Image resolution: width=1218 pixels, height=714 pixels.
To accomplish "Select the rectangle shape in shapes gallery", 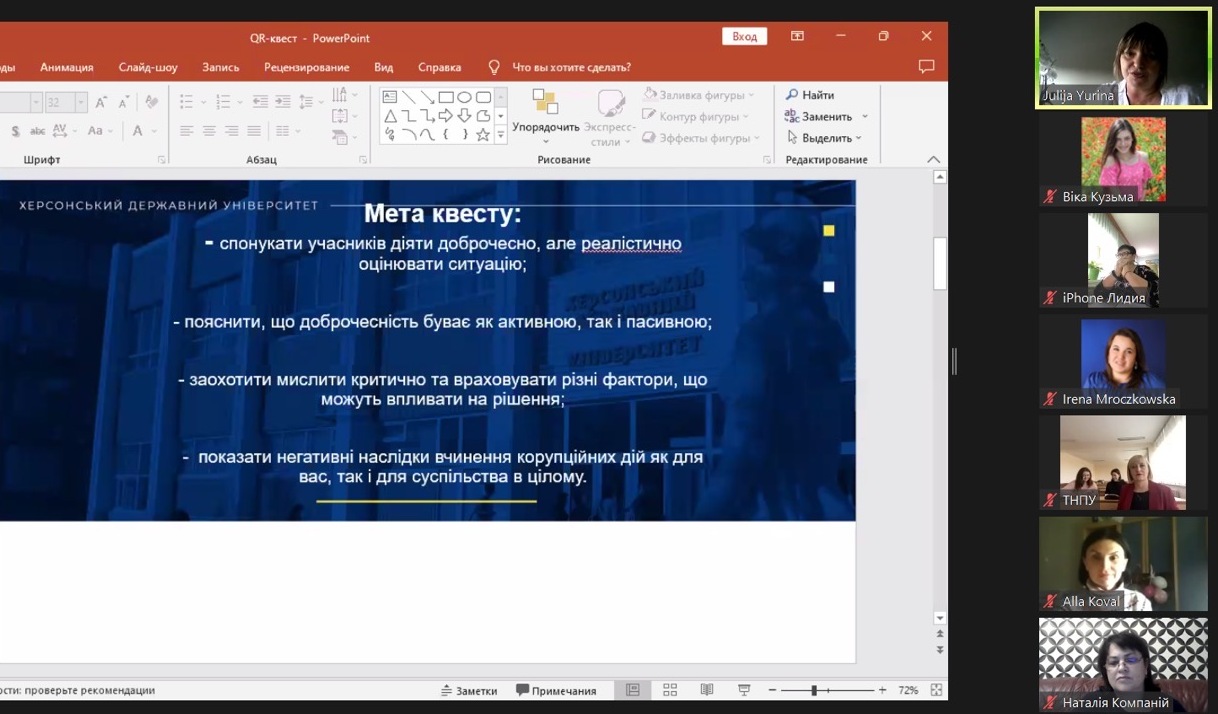I will [446, 97].
